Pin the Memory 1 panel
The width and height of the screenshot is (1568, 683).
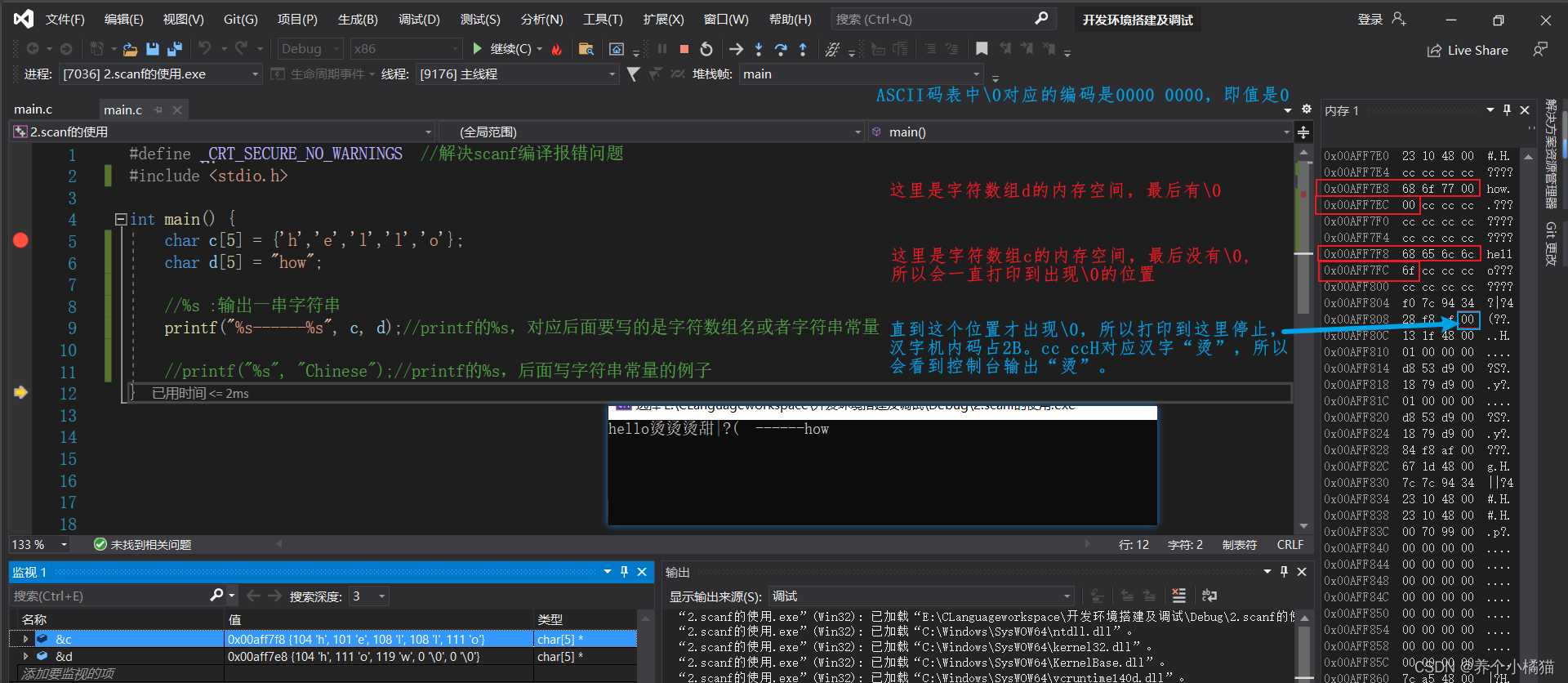1507,110
